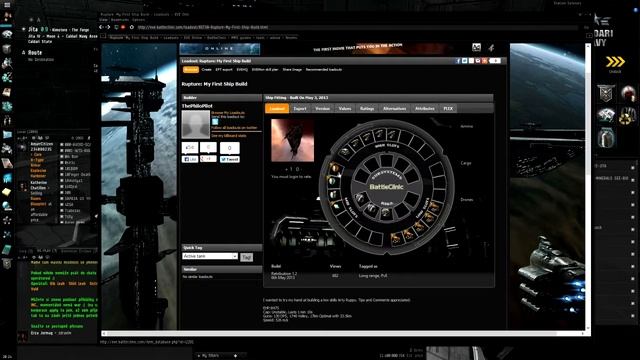Click the builder avatar portrait
640x360 pixels.
[x=196, y=124]
